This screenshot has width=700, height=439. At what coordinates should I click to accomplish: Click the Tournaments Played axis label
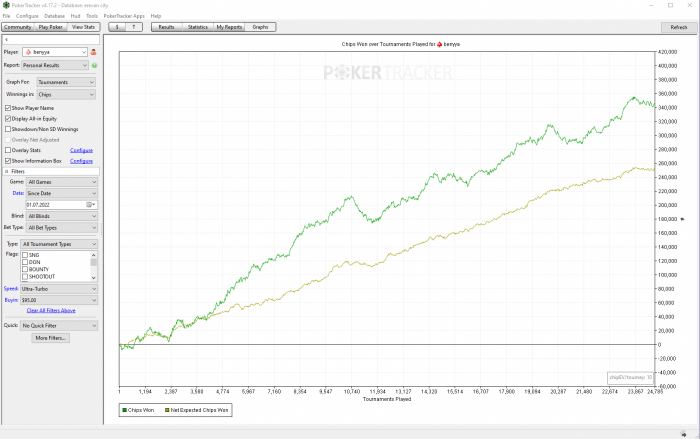click(x=387, y=399)
